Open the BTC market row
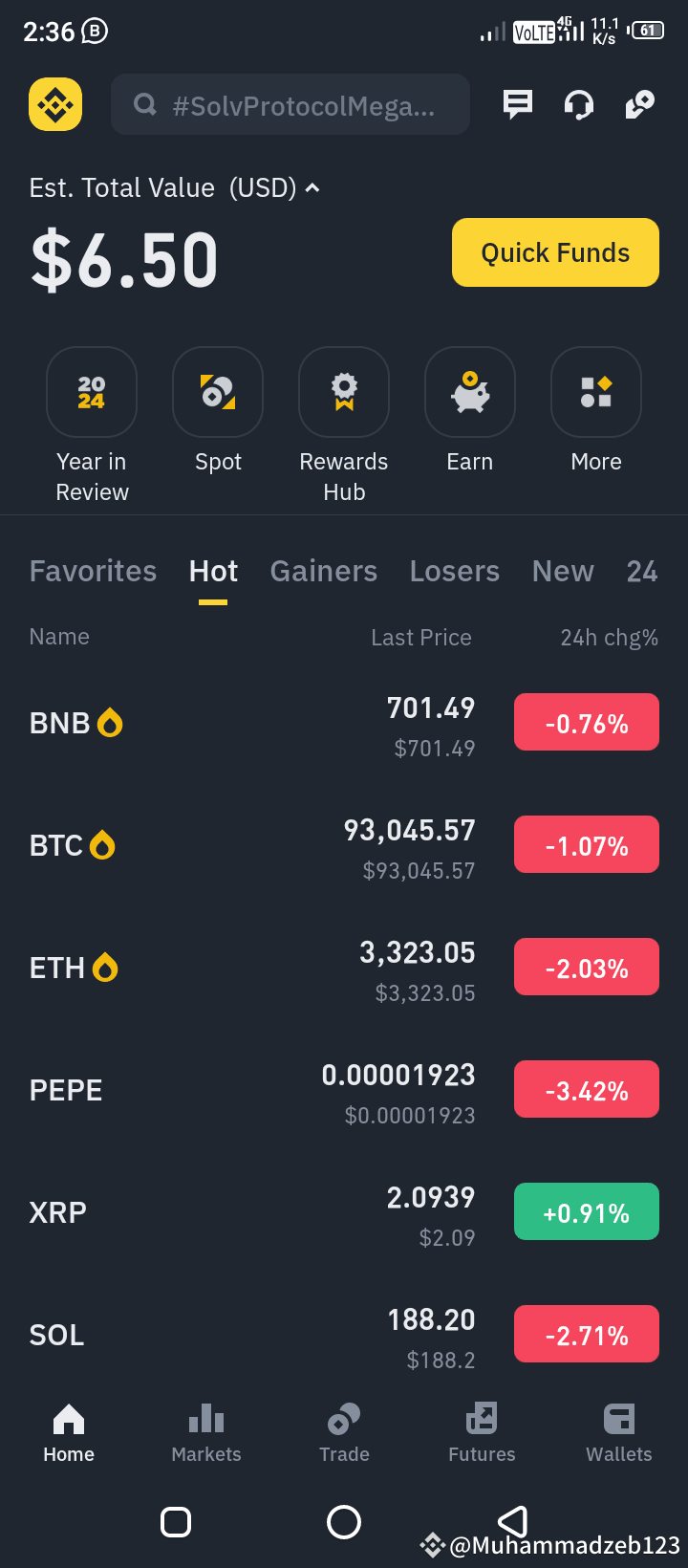The height and width of the screenshot is (1568, 688). pyautogui.click(x=344, y=846)
